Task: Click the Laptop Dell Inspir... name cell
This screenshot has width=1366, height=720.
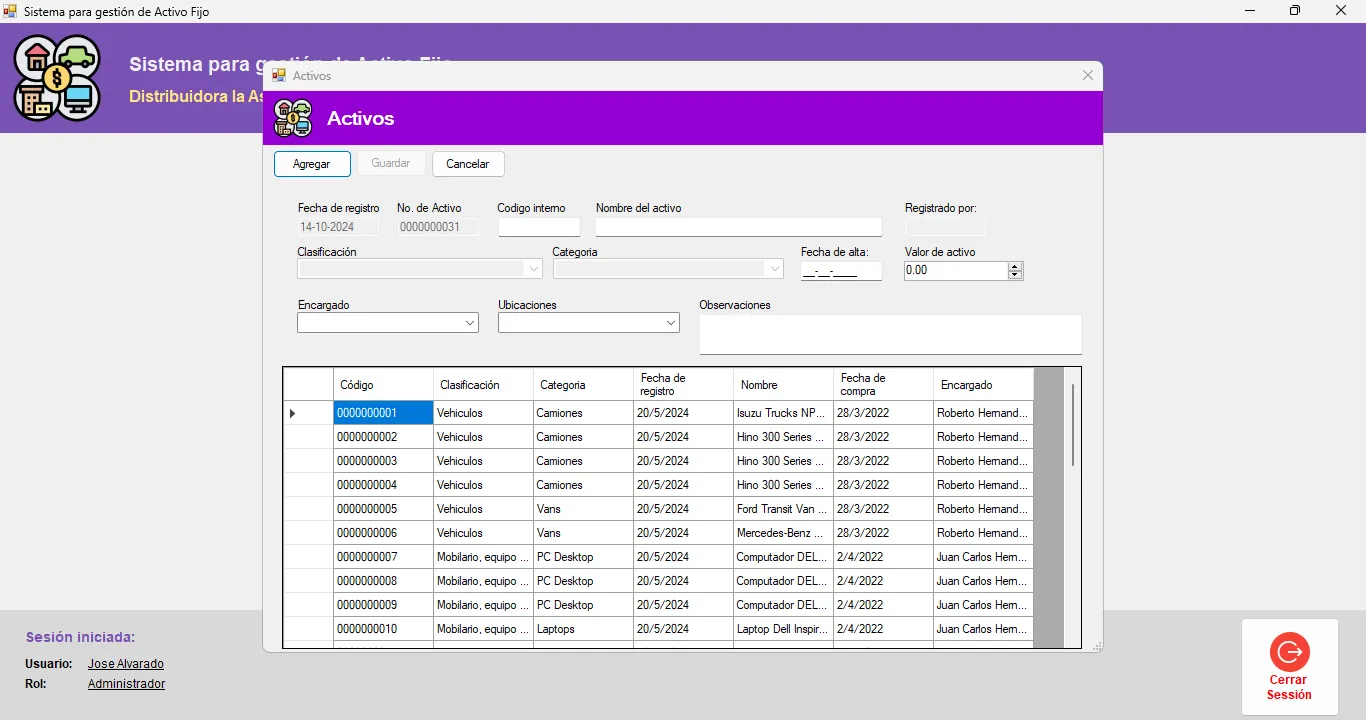Action: [x=783, y=629]
